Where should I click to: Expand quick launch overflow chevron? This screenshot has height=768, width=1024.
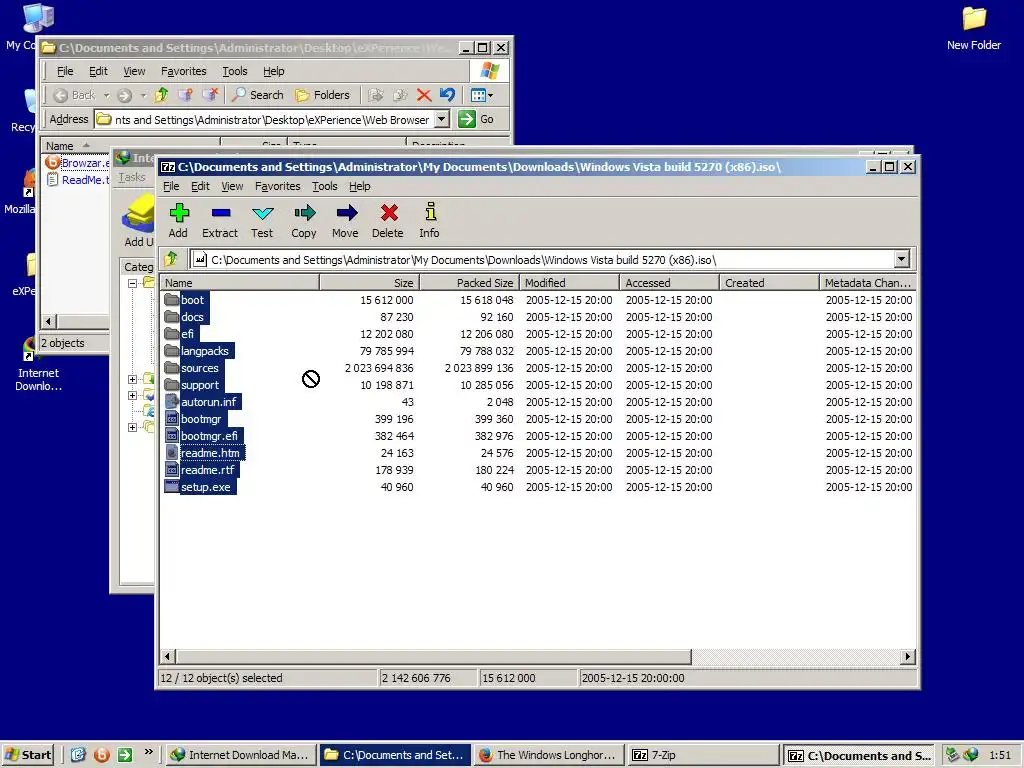[x=148, y=752]
